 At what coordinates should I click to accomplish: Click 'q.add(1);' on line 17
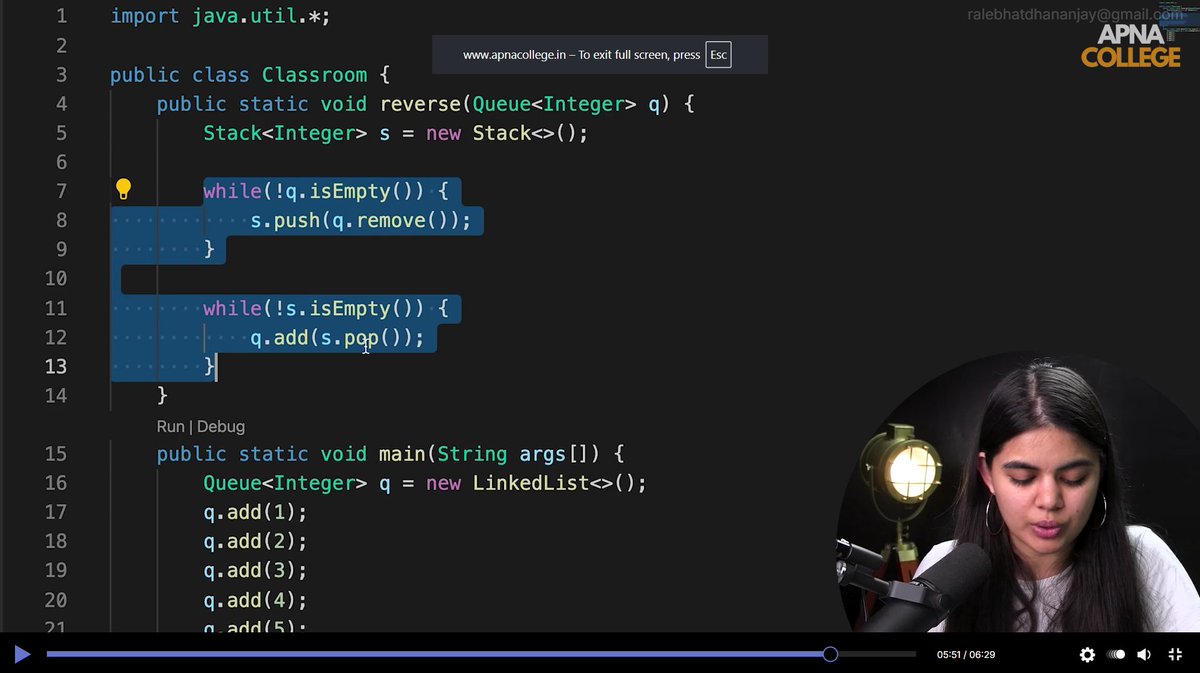pyautogui.click(x=255, y=512)
